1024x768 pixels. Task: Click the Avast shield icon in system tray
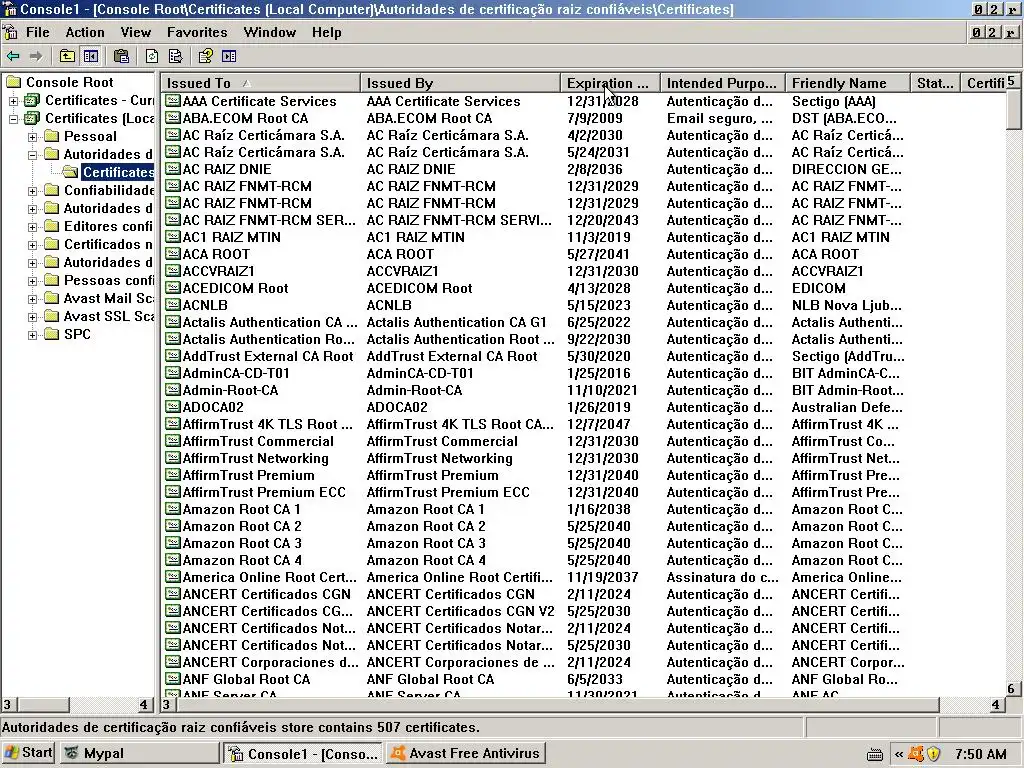(x=916, y=754)
